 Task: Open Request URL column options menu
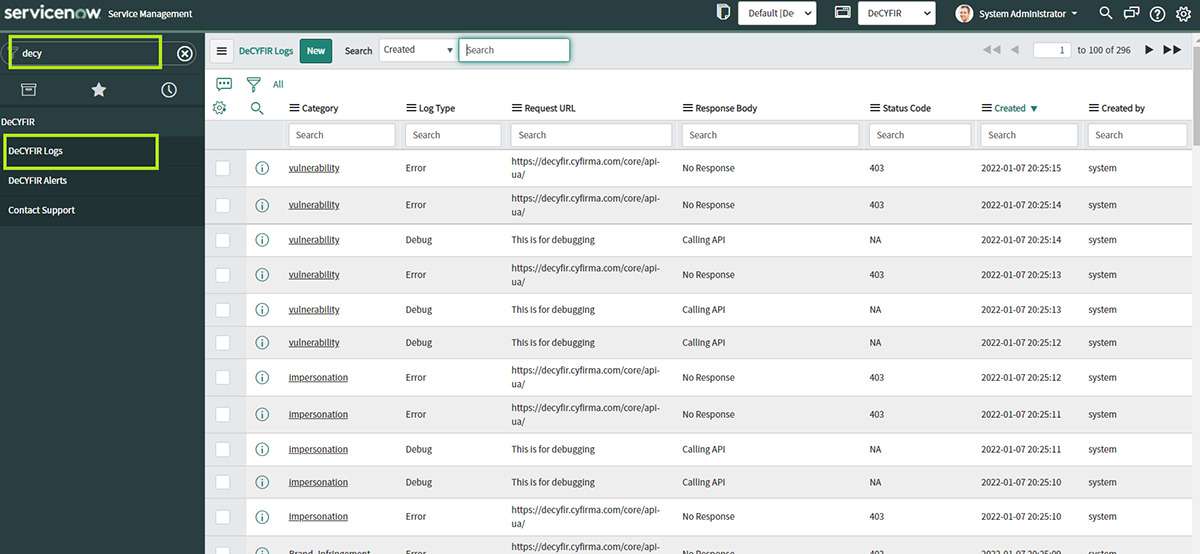pyautogui.click(x=516, y=108)
